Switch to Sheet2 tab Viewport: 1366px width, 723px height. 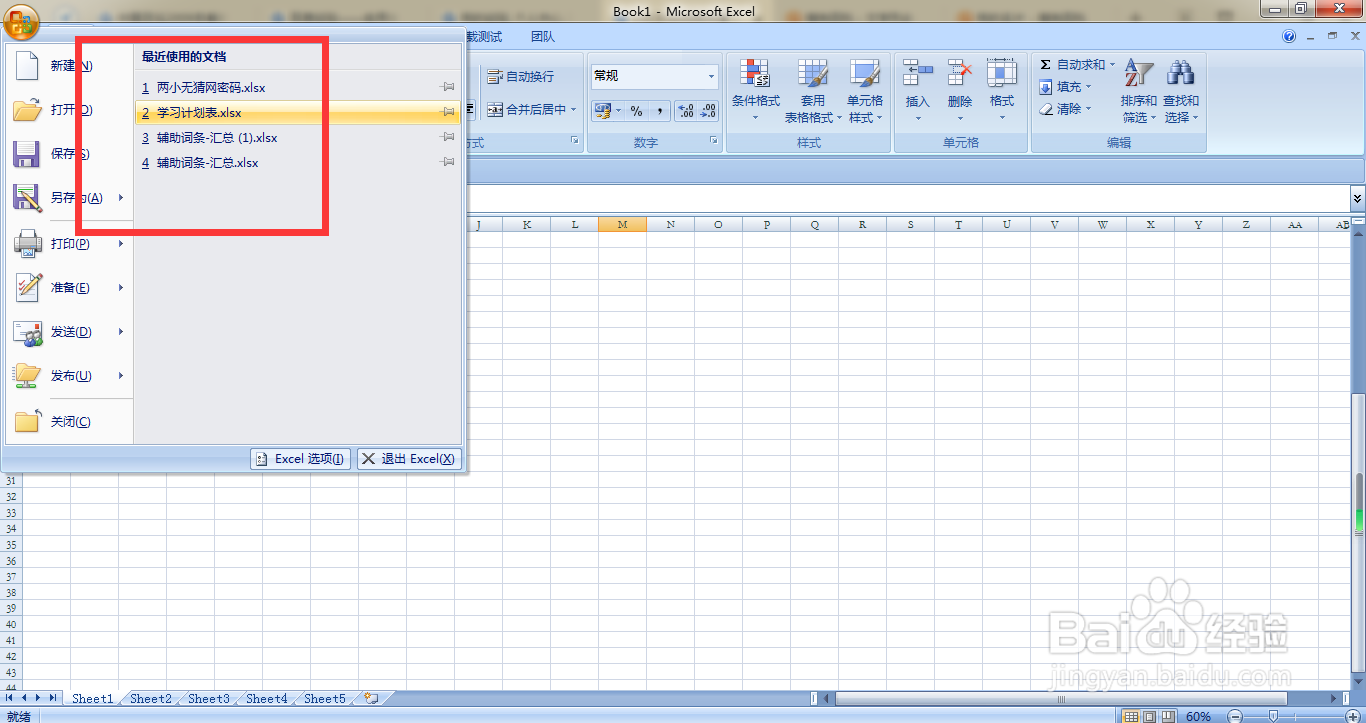coord(150,699)
